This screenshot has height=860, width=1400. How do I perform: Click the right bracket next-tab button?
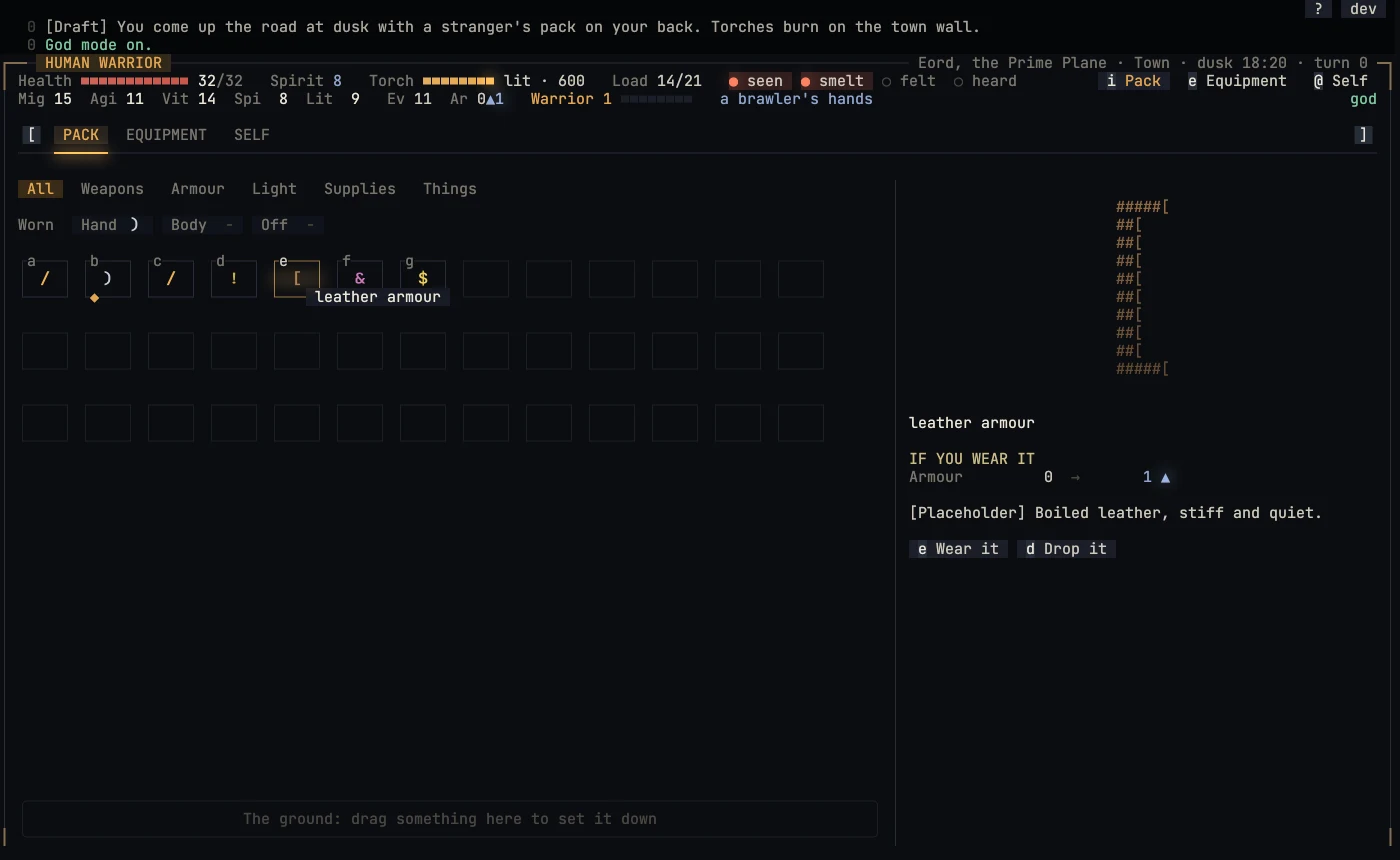(1363, 135)
